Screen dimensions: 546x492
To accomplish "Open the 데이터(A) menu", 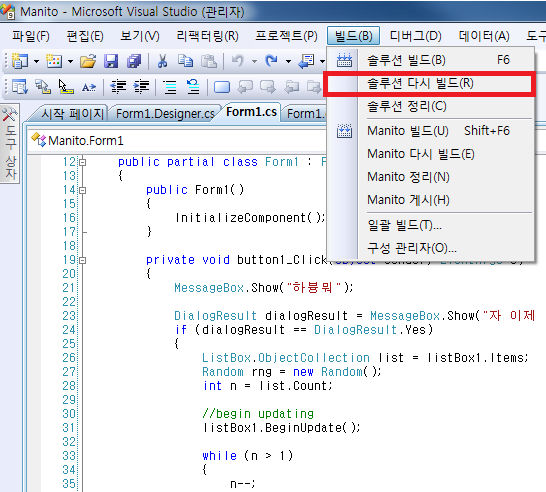I will (x=484, y=36).
